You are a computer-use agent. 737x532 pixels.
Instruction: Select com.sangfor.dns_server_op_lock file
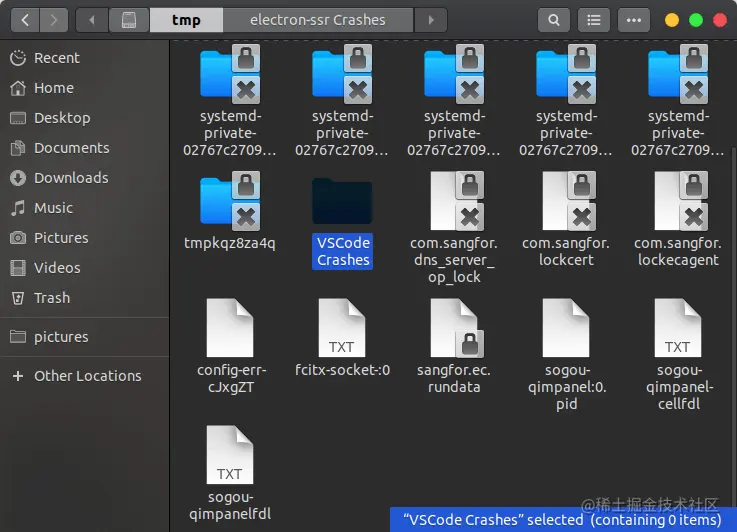(x=454, y=228)
